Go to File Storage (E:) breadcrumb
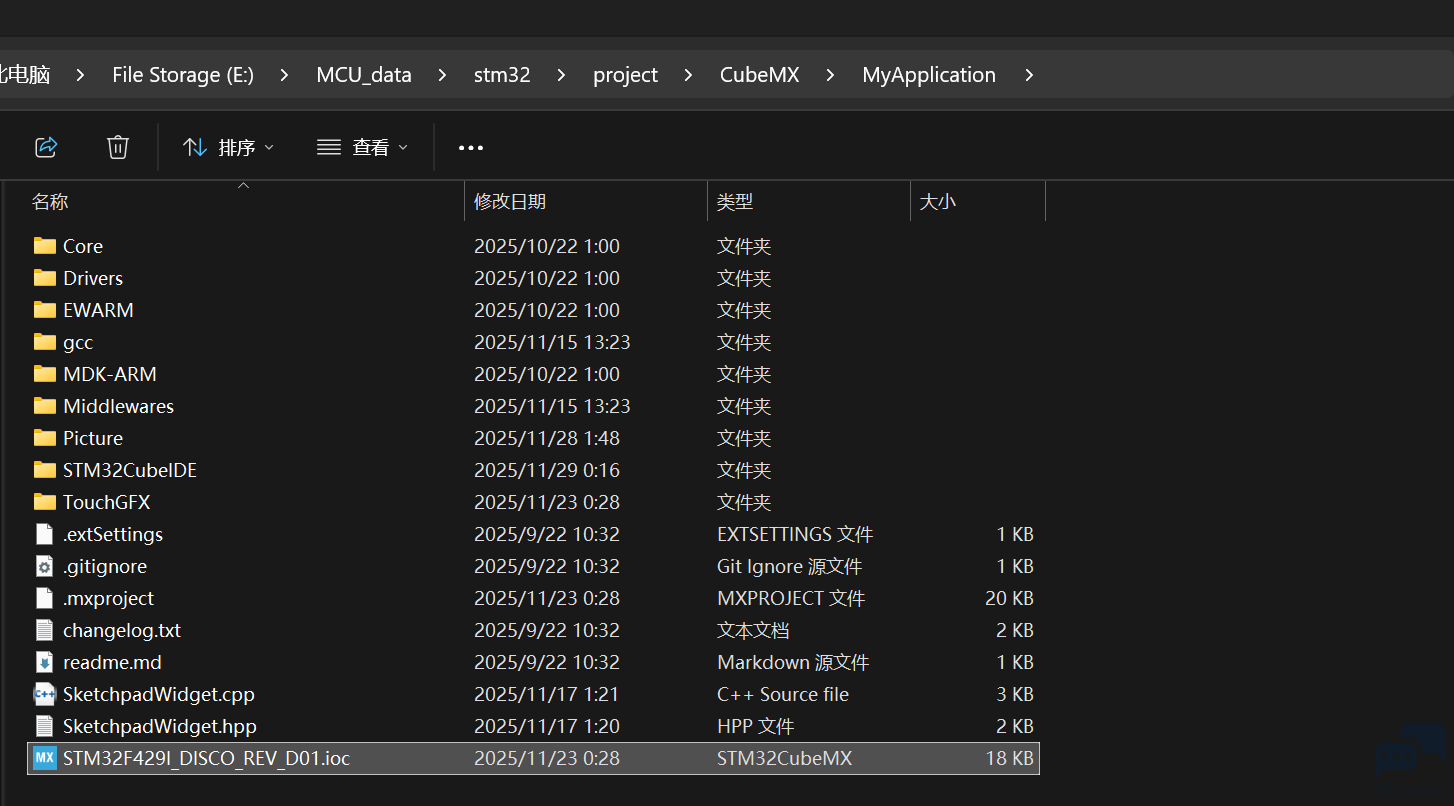The height and width of the screenshot is (806, 1454). click(182, 75)
